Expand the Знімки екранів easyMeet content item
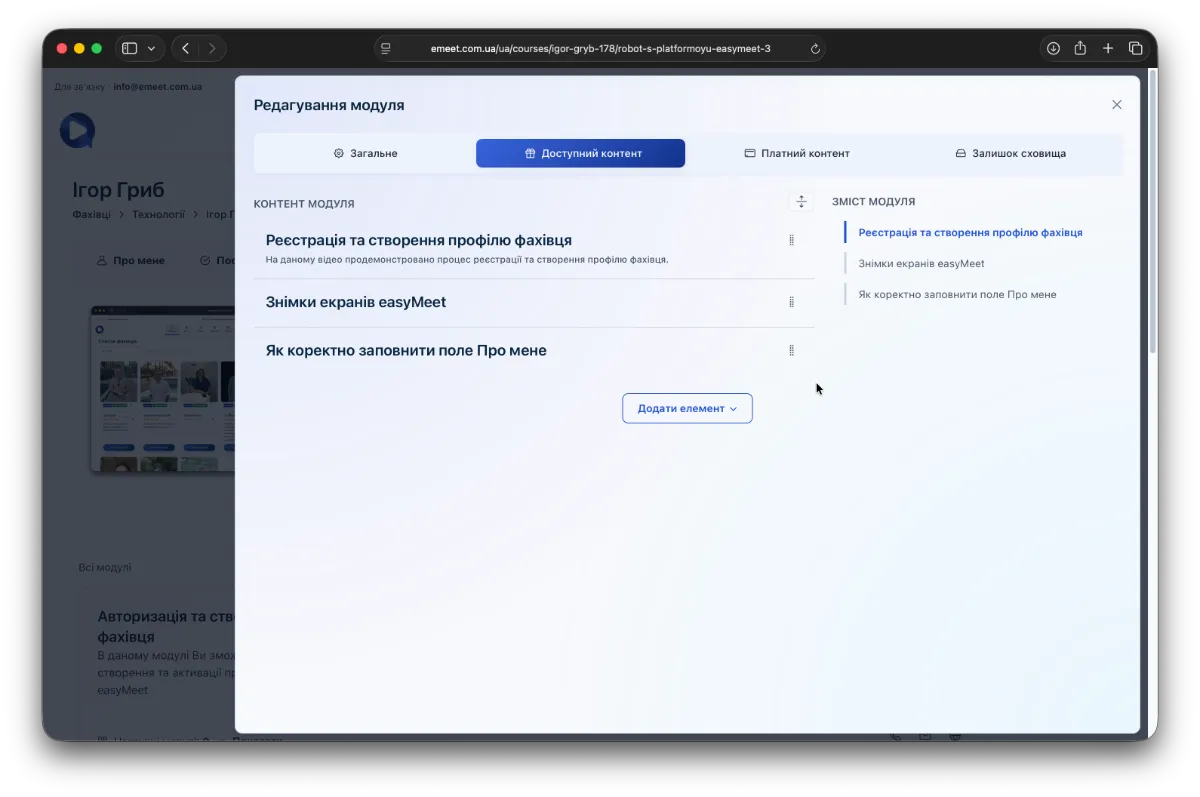 [x=356, y=302]
